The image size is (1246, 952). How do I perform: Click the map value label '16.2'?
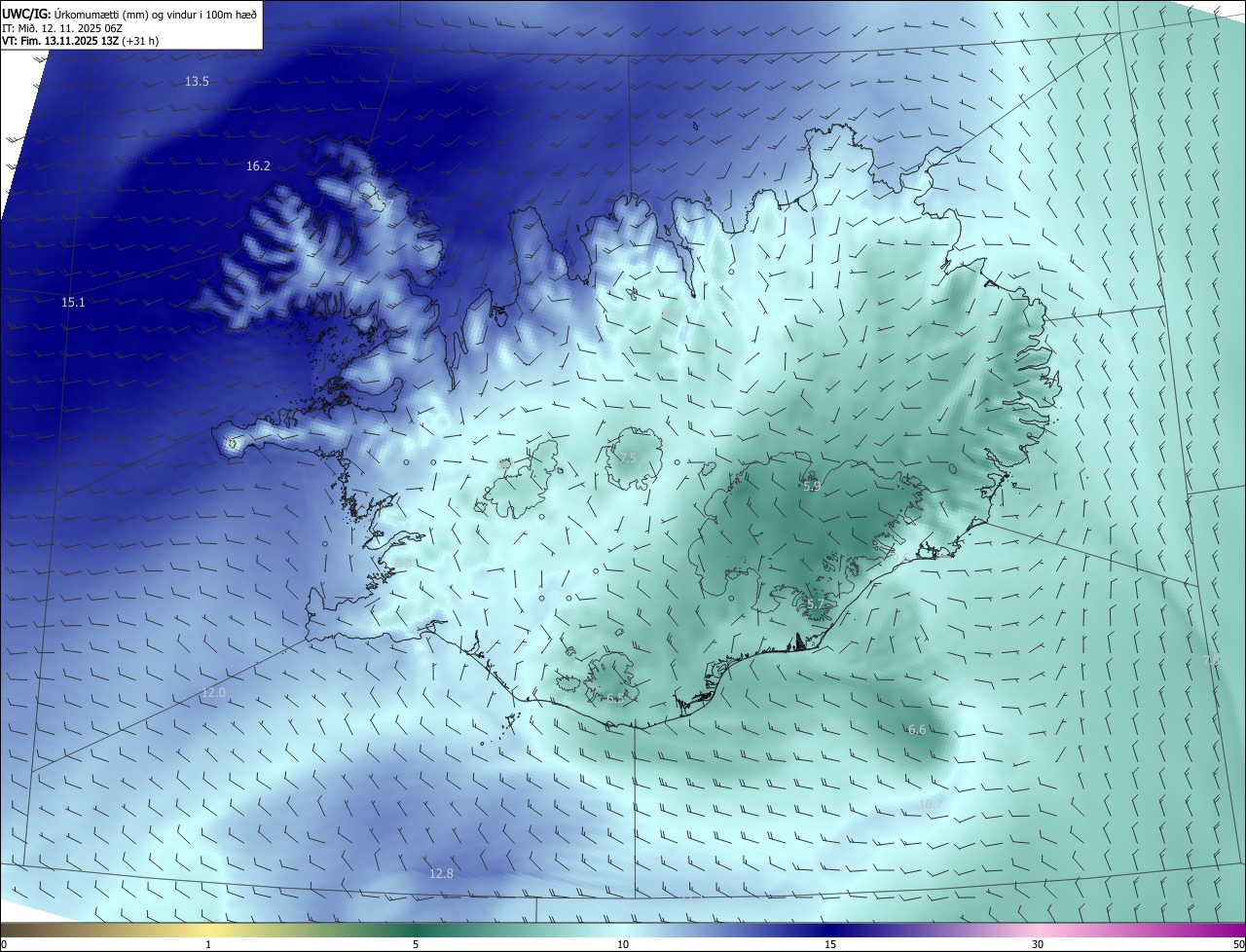[258, 166]
